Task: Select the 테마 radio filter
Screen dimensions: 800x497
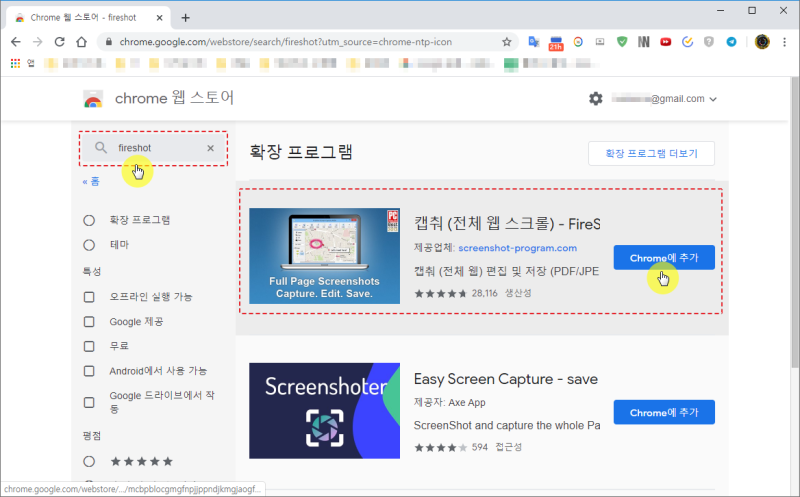Action: tap(89, 245)
